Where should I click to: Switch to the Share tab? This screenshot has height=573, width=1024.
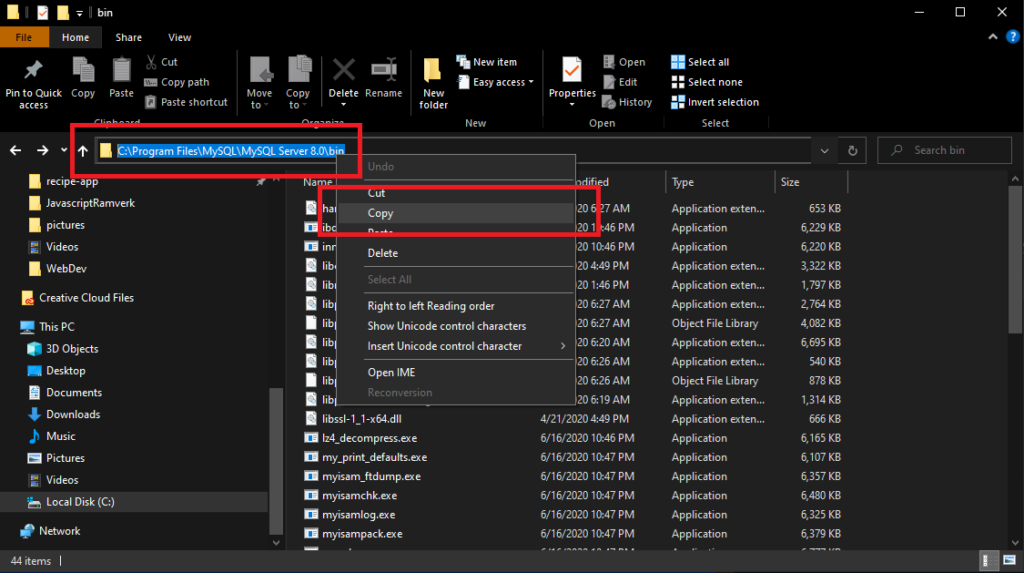(129, 37)
